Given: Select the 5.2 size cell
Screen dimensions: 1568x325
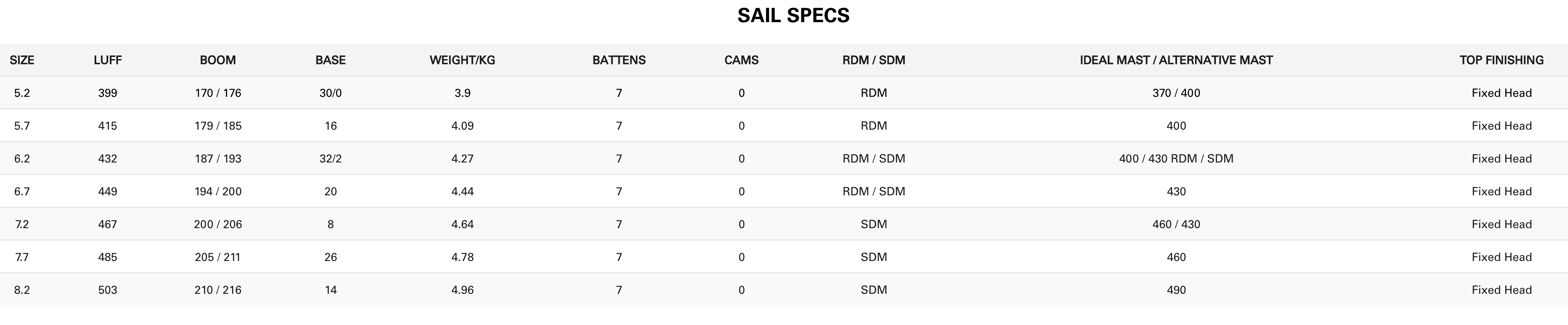Looking at the screenshot, I should [x=22, y=93].
